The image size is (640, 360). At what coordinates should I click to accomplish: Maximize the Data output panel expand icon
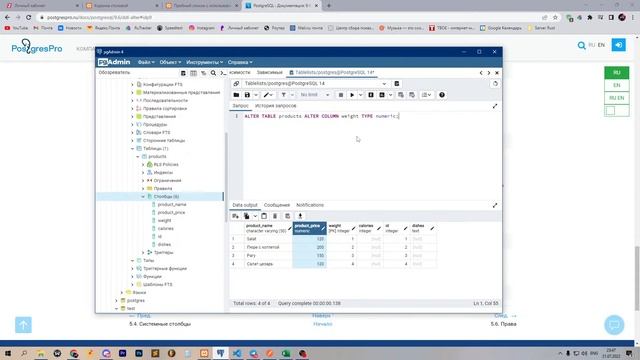[x=495, y=205]
